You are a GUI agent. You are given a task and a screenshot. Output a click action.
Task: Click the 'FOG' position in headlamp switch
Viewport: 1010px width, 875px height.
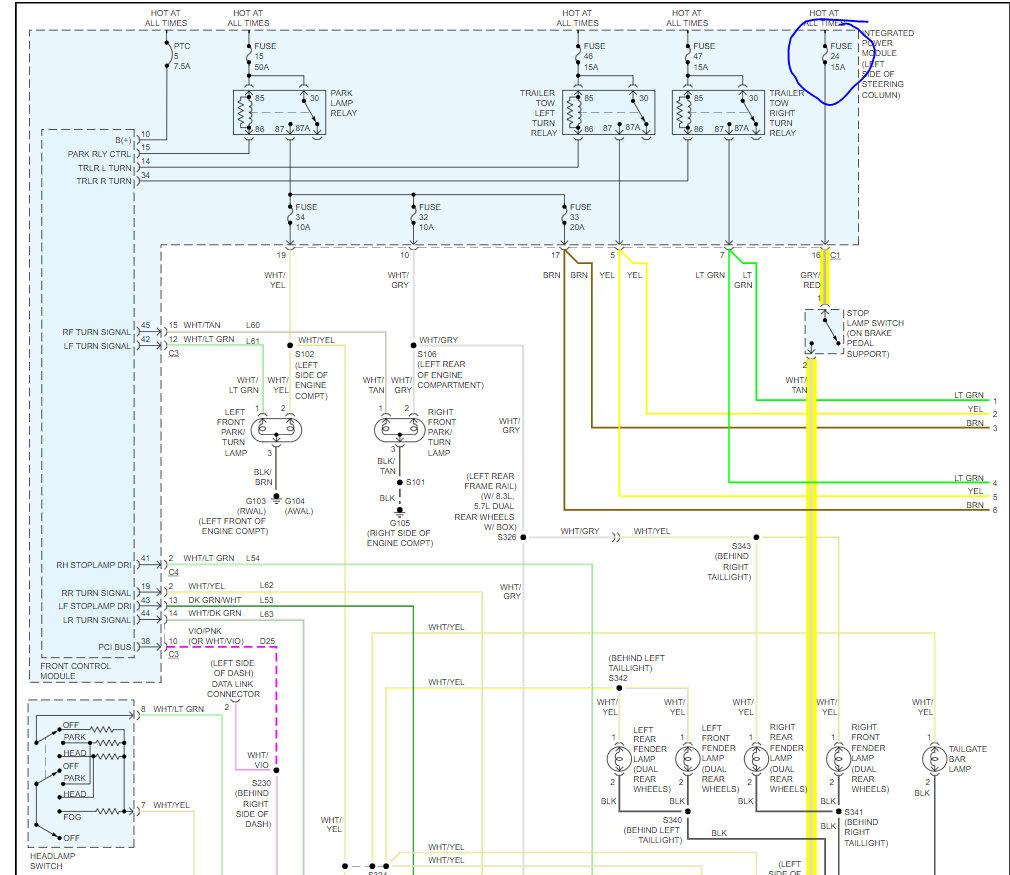[72, 817]
